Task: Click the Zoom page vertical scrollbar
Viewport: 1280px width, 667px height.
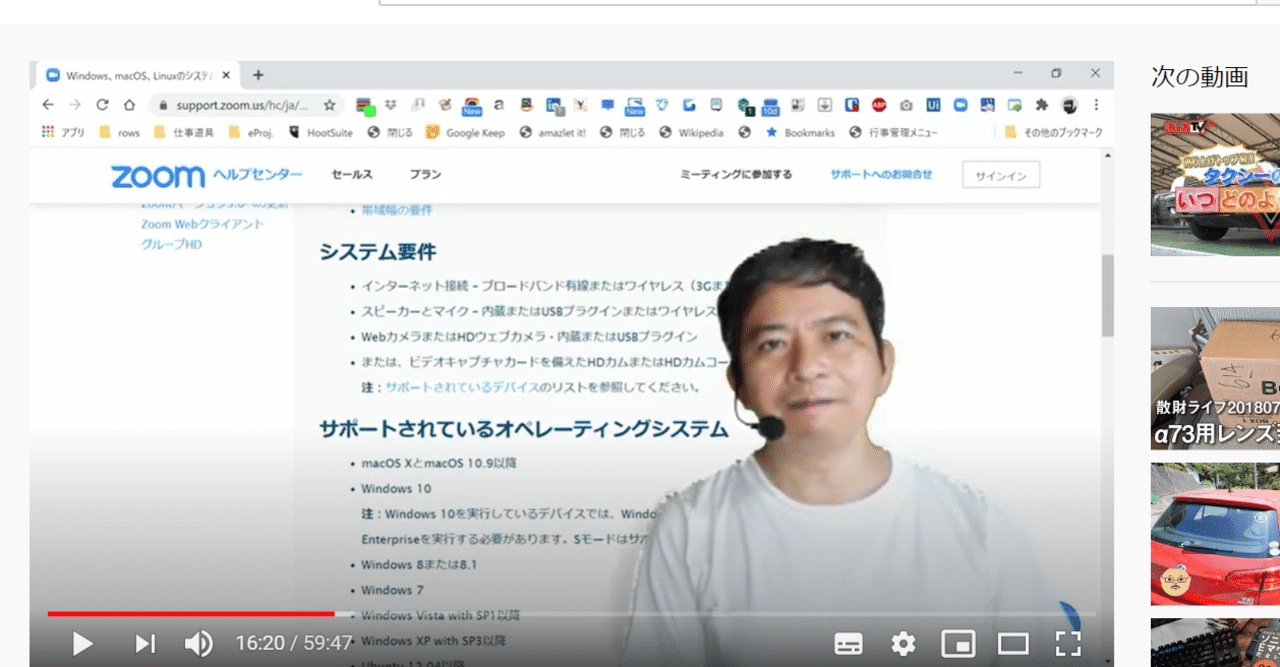Action: (x=1107, y=295)
